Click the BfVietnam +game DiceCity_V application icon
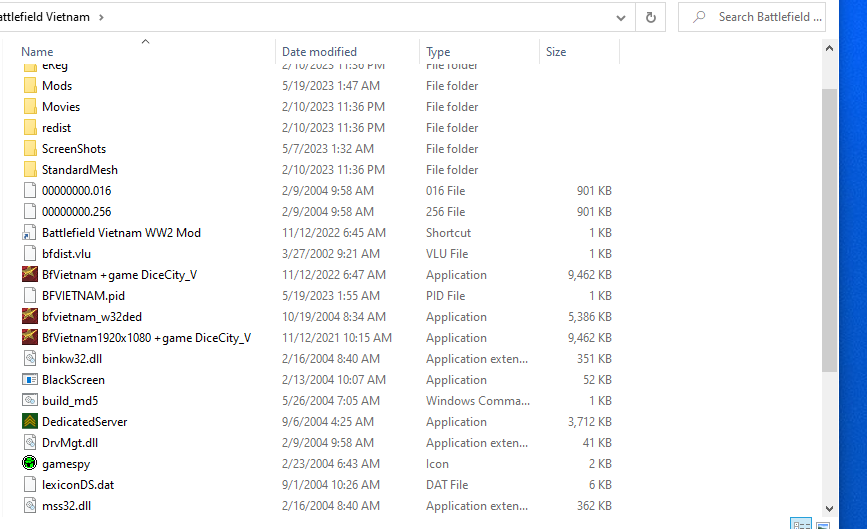This screenshot has width=867, height=529. point(30,275)
